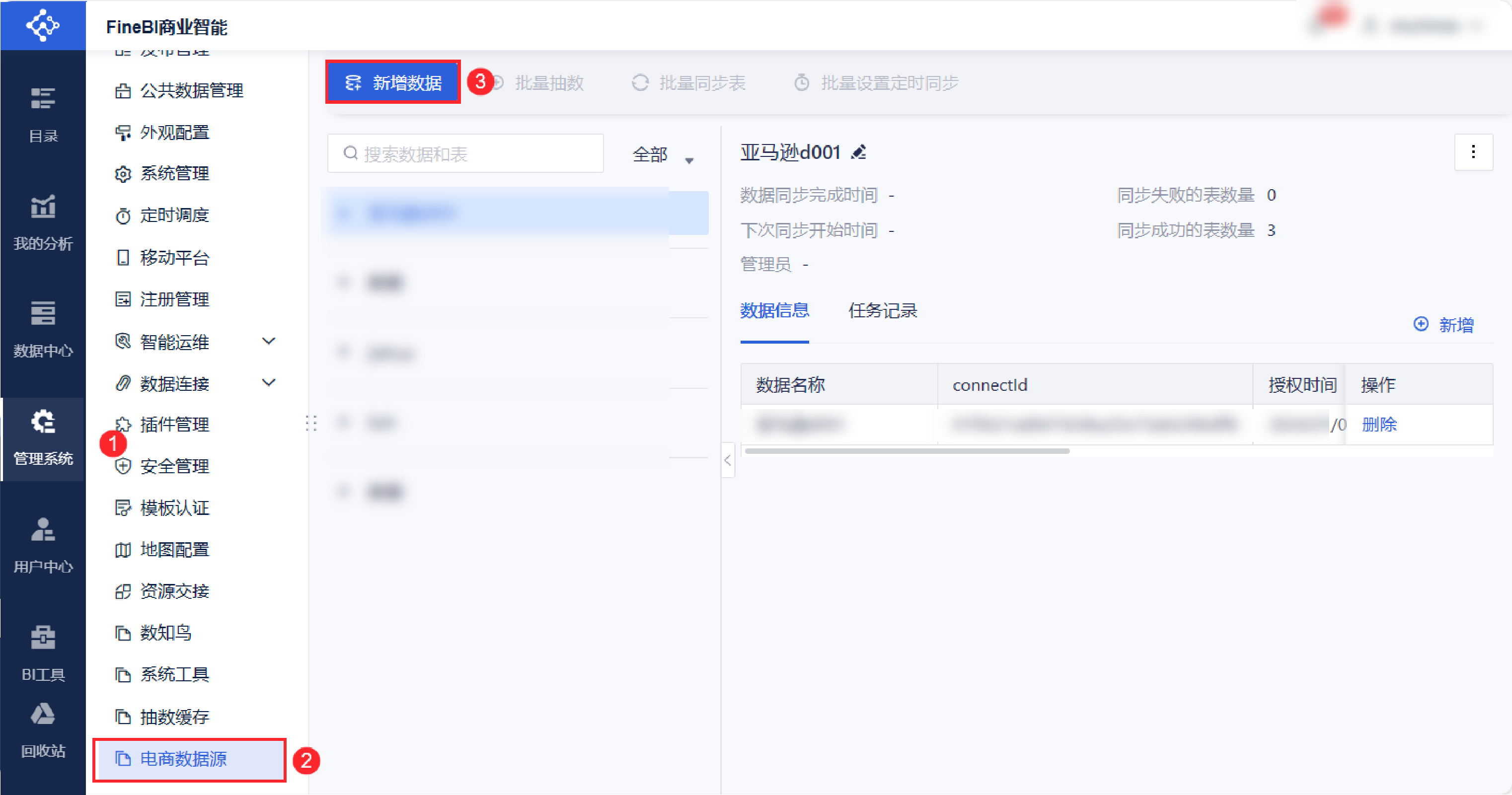Collapse the left list panel arrow
Image resolution: width=1512 pixels, height=795 pixels.
(x=727, y=460)
